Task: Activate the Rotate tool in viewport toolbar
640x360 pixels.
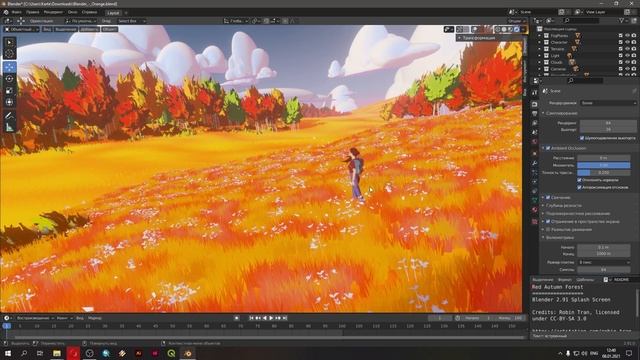Action: [9, 79]
